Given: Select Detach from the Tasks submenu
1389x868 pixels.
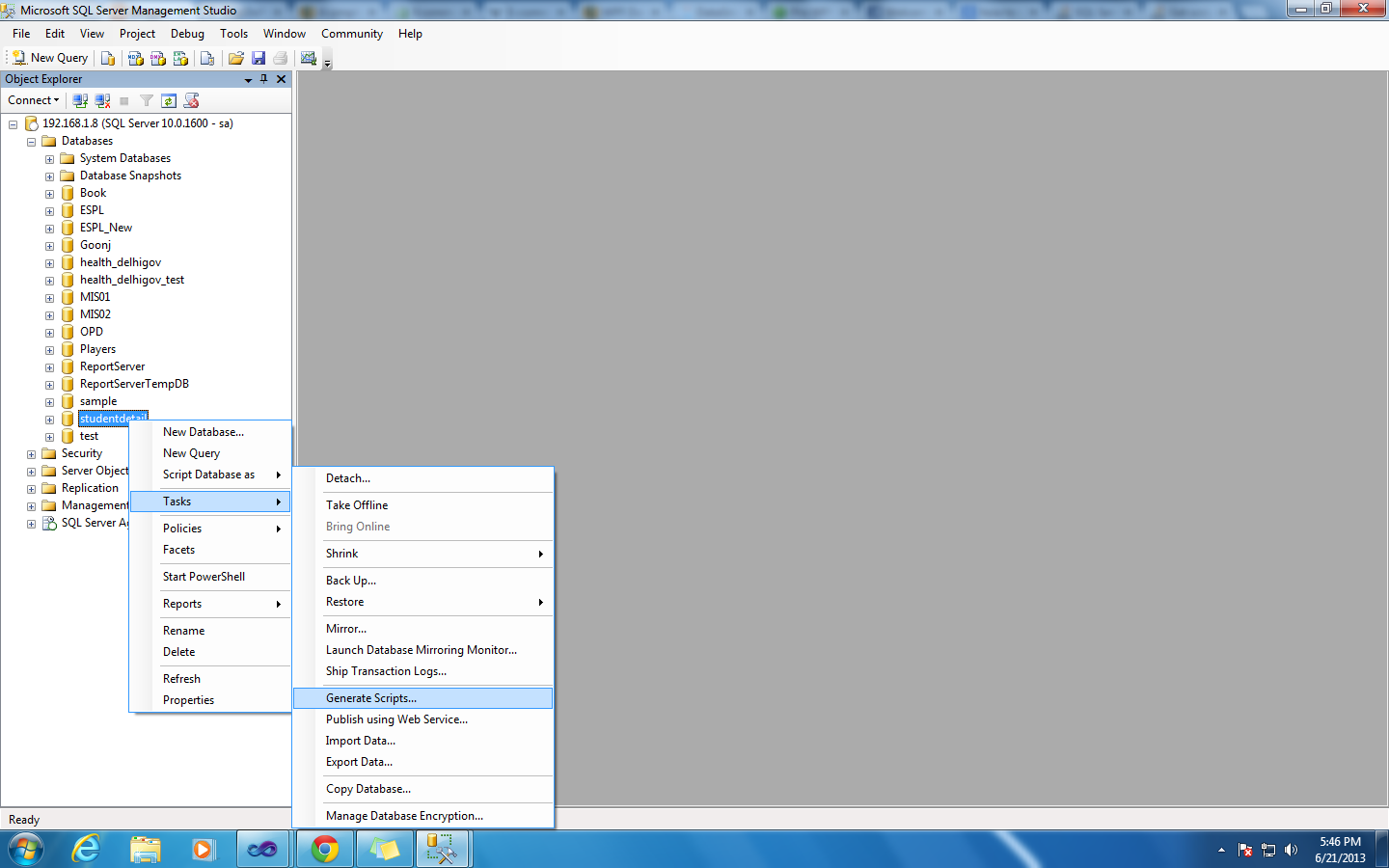Looking at the screenshot, I should point(422,478).
